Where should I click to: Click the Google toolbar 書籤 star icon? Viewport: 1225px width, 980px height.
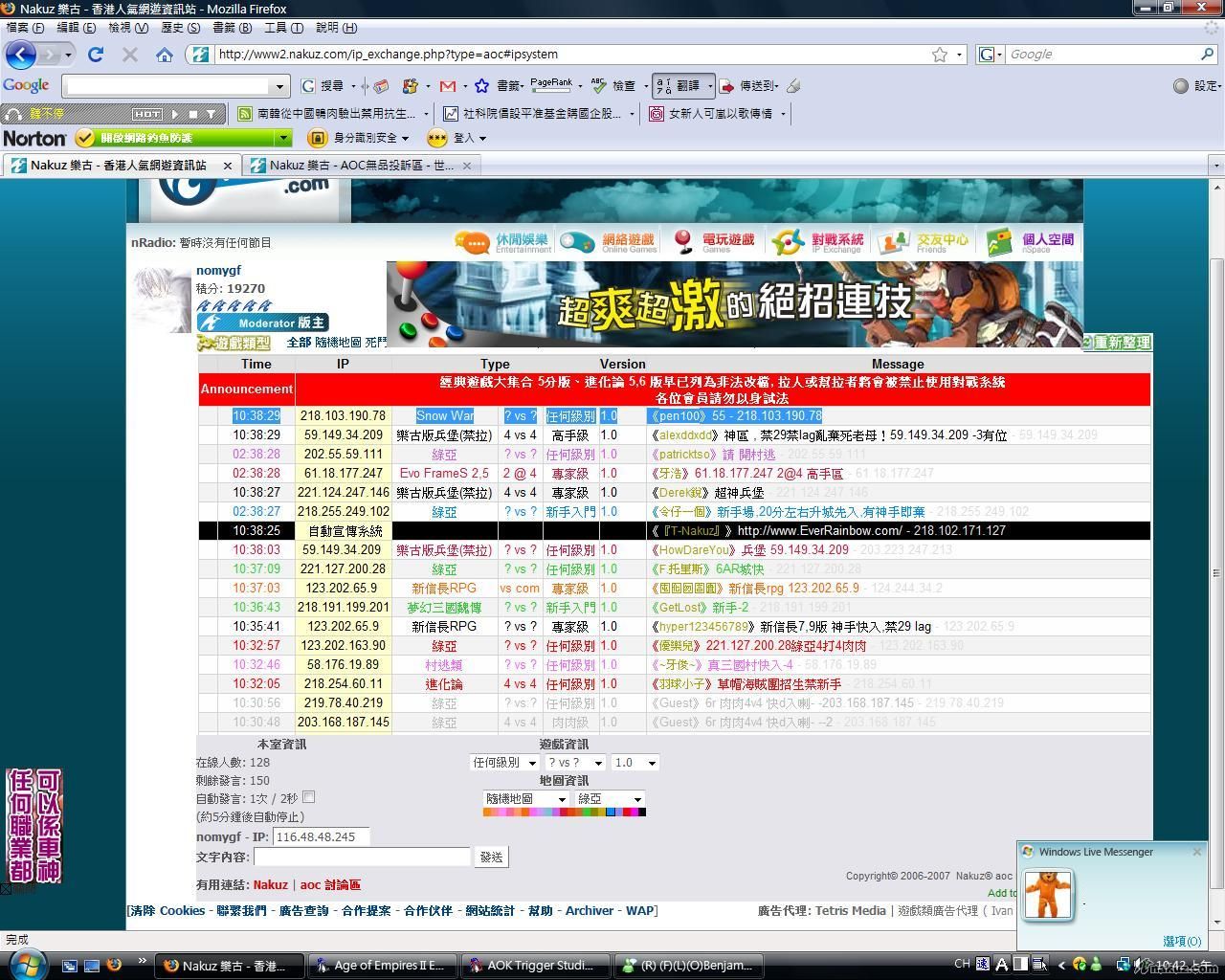coord(482,86)
